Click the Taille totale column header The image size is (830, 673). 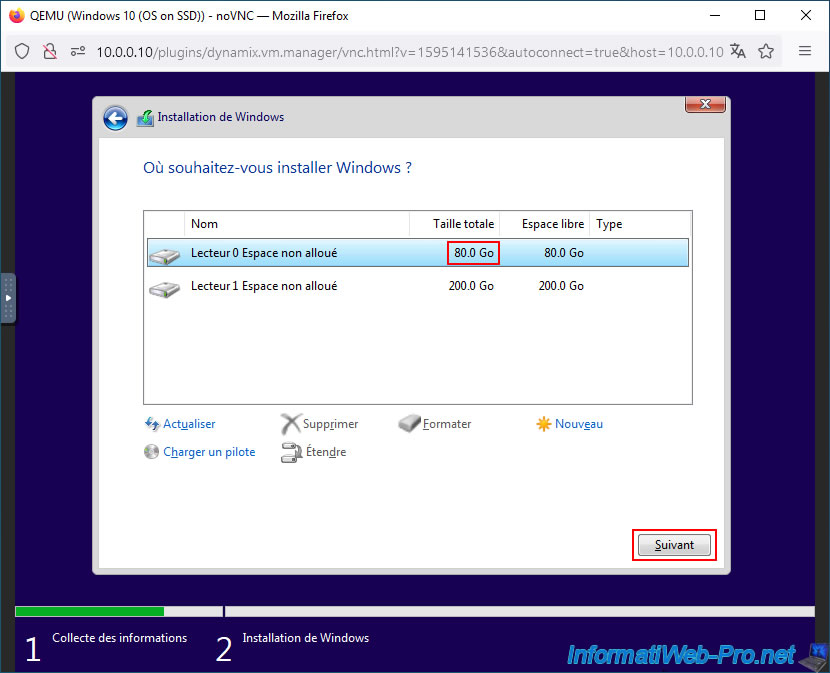tap(455, 224)
